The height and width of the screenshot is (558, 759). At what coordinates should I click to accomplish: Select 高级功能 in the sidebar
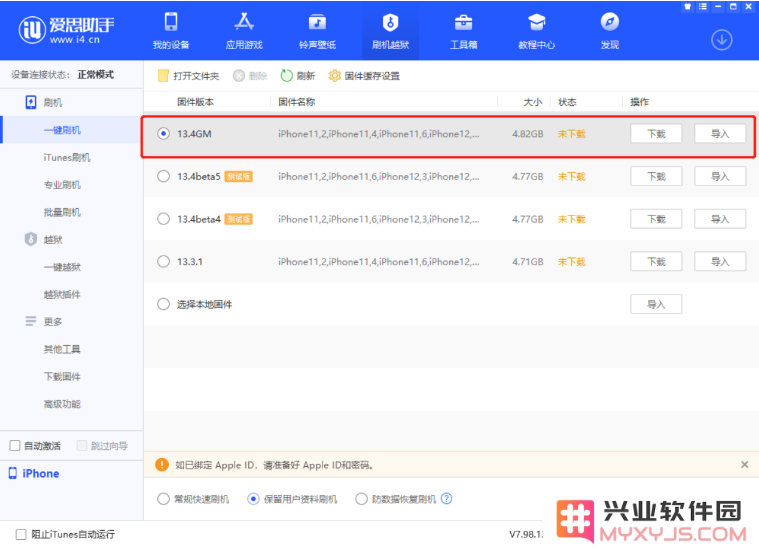click(62, 404)
